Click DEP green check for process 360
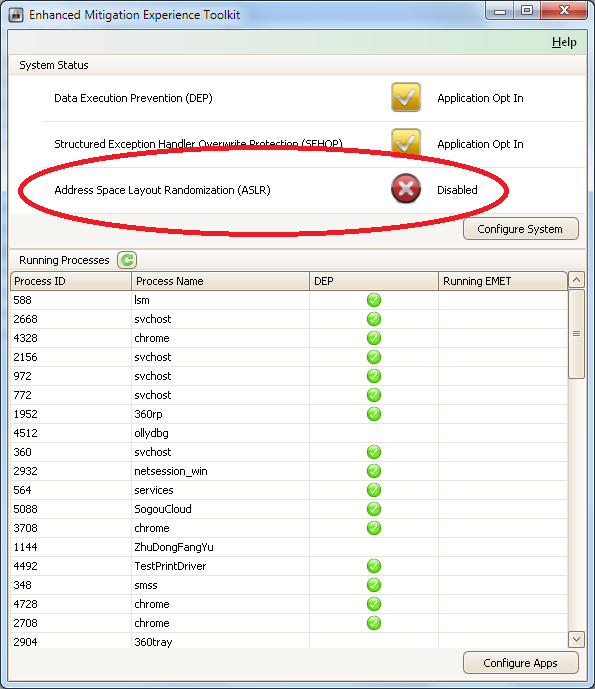The width and height of the screenshot is (595, 689). [x=374, y=452]
